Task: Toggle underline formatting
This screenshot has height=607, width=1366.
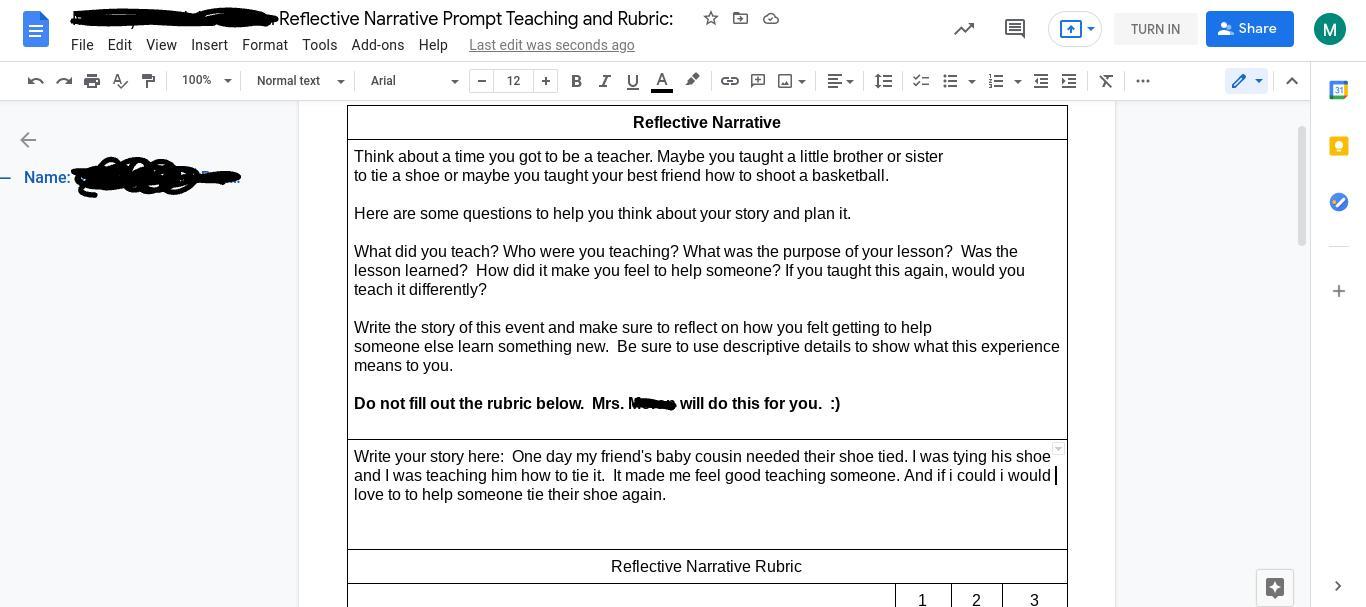Action: 632,81
